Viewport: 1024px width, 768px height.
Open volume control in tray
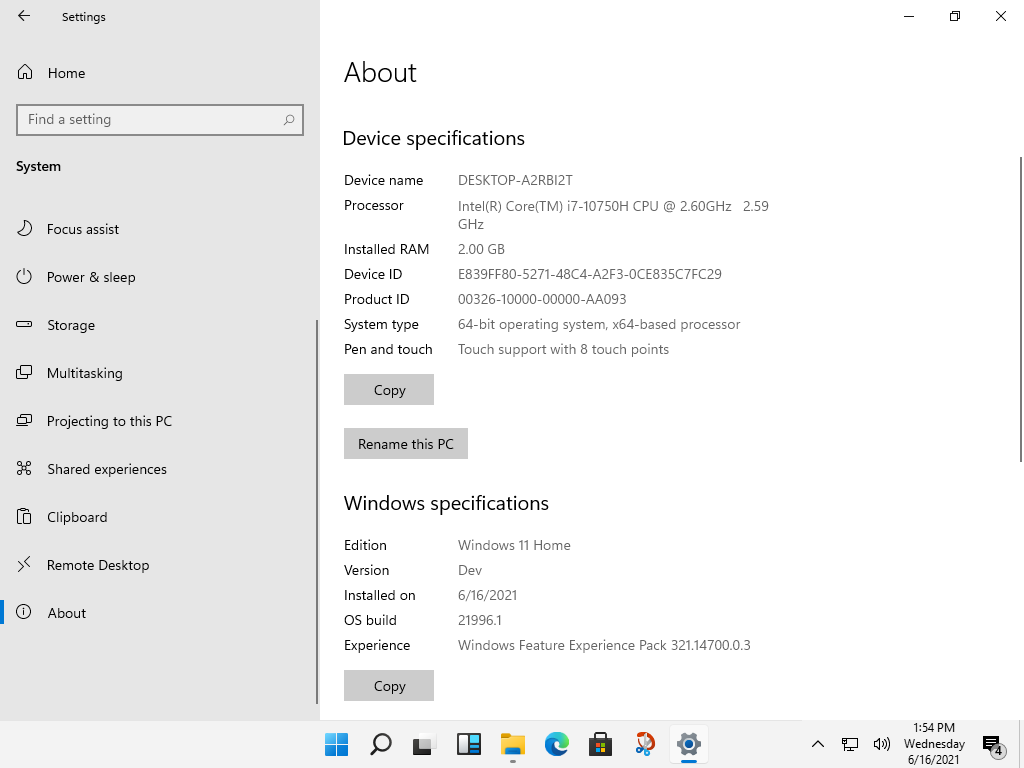tap(882, 744)
